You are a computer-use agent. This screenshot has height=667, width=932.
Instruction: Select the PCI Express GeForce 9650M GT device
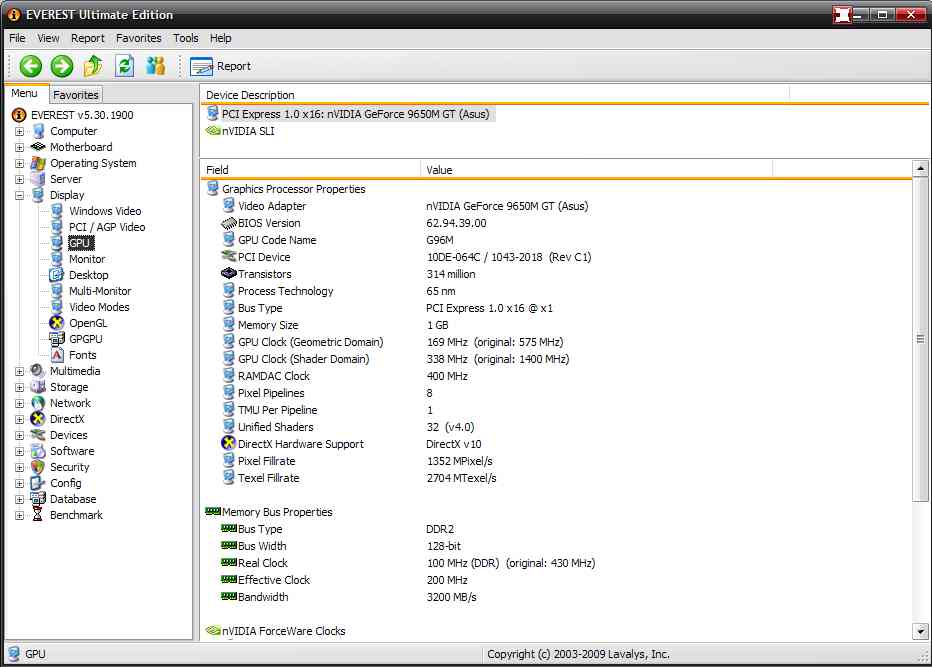[355, 114]
